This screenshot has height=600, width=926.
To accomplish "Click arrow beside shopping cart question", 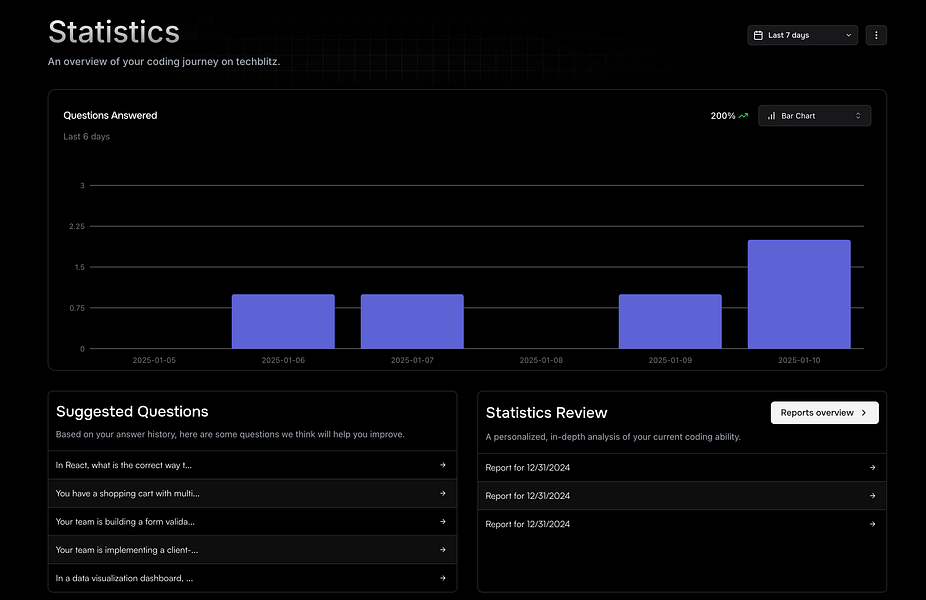I will tap(443, 493).
